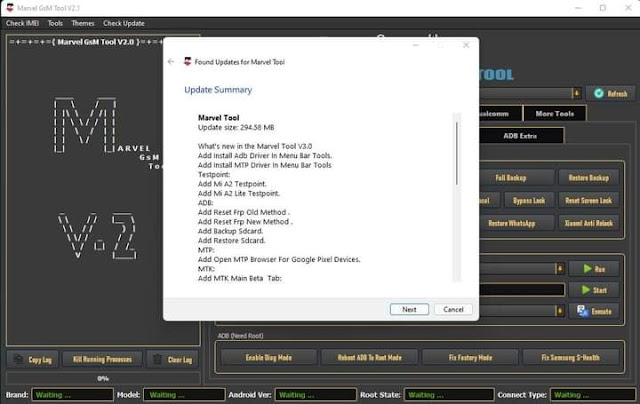
Task: Switch to the More Tools tab
Action: coord(554,114)
